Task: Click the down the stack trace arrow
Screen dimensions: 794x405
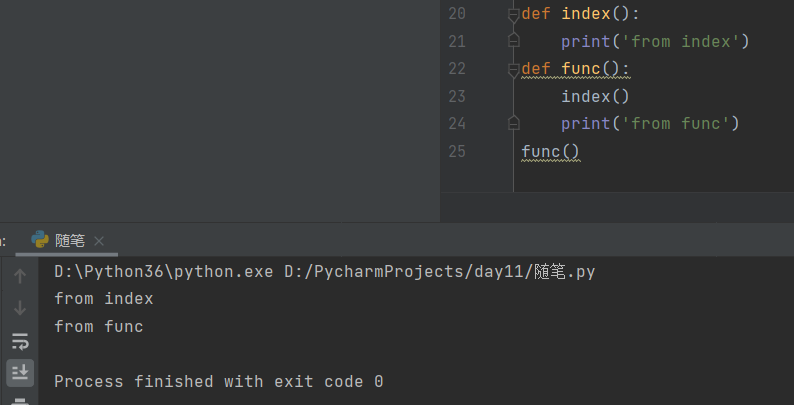Action: coord(20,308)
